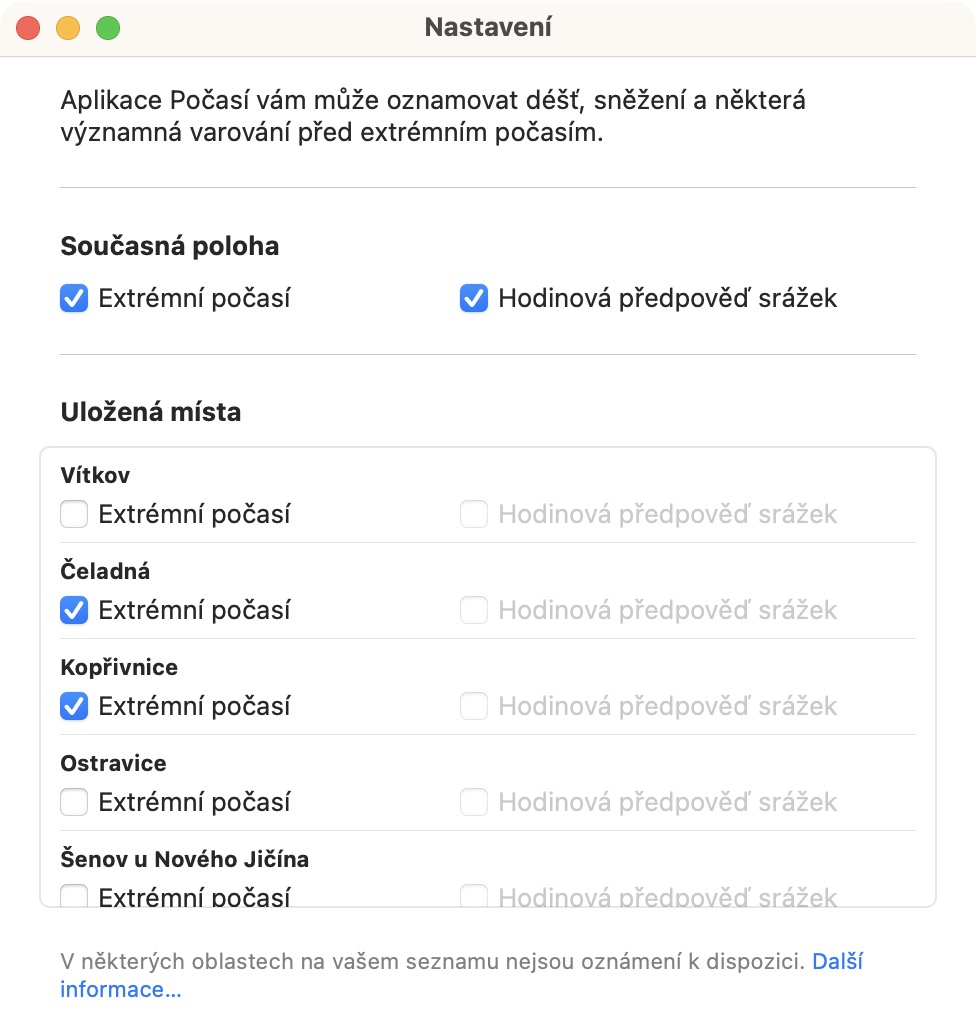This screenshot has width=976, height=1030.
Task: Click the green zoom window button
Action: 108,28
